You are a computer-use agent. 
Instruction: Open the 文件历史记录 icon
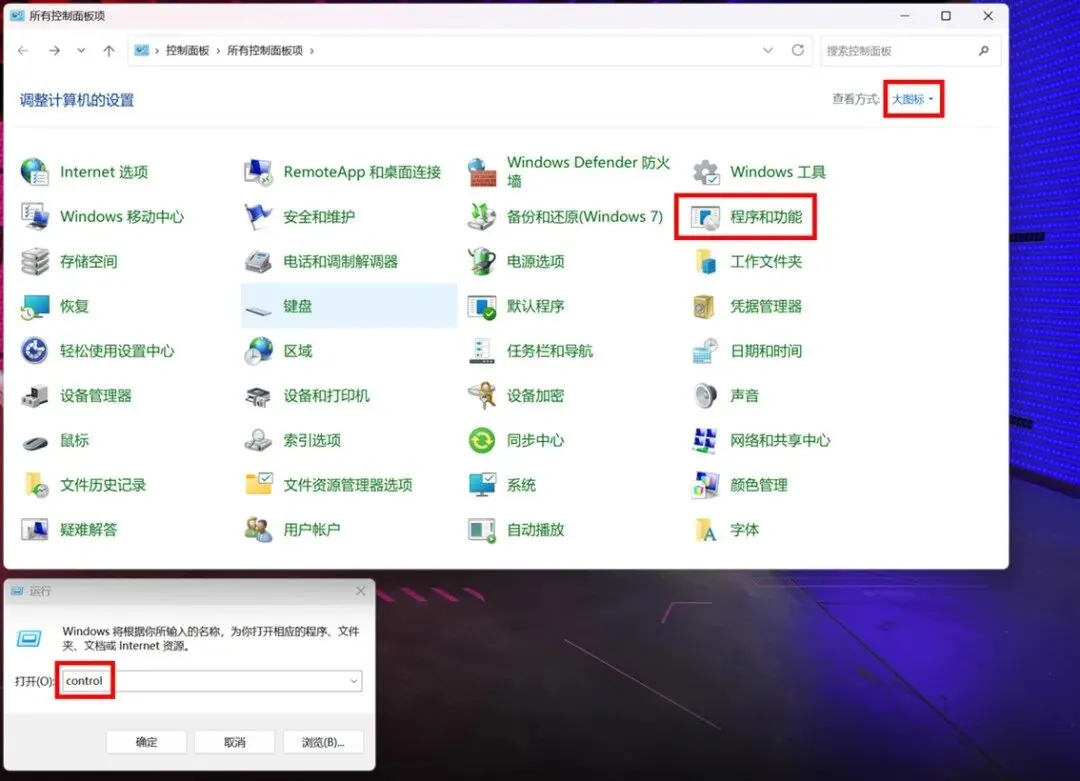click(x=36, y=485)
